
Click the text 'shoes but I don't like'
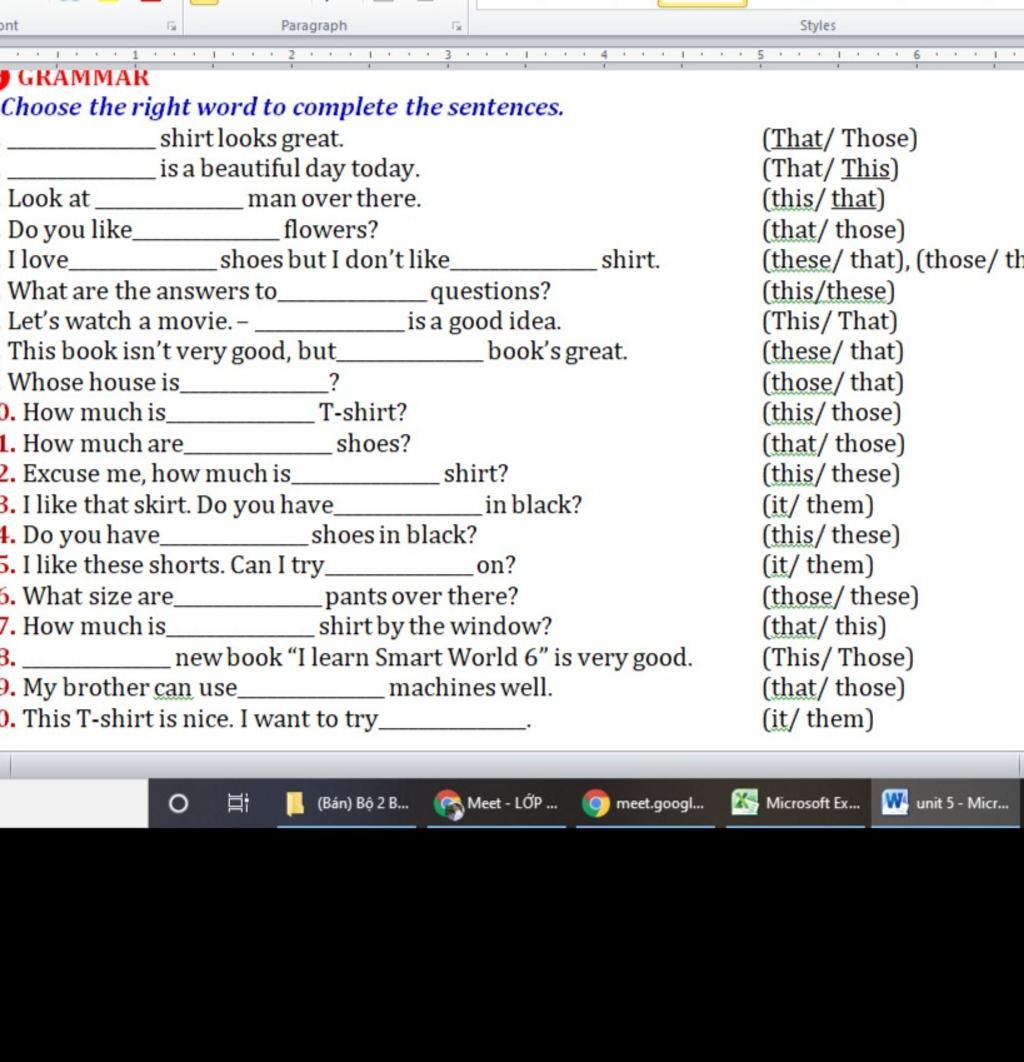click(335, 260)
